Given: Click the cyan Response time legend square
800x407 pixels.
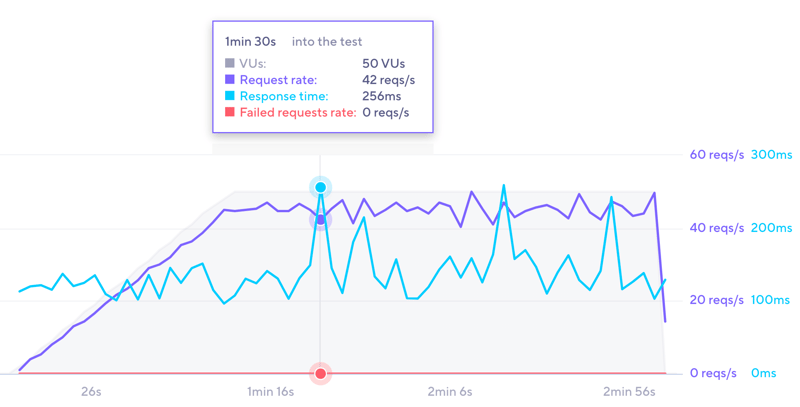Looking at the screenshot, I should (x=230, y=97).
